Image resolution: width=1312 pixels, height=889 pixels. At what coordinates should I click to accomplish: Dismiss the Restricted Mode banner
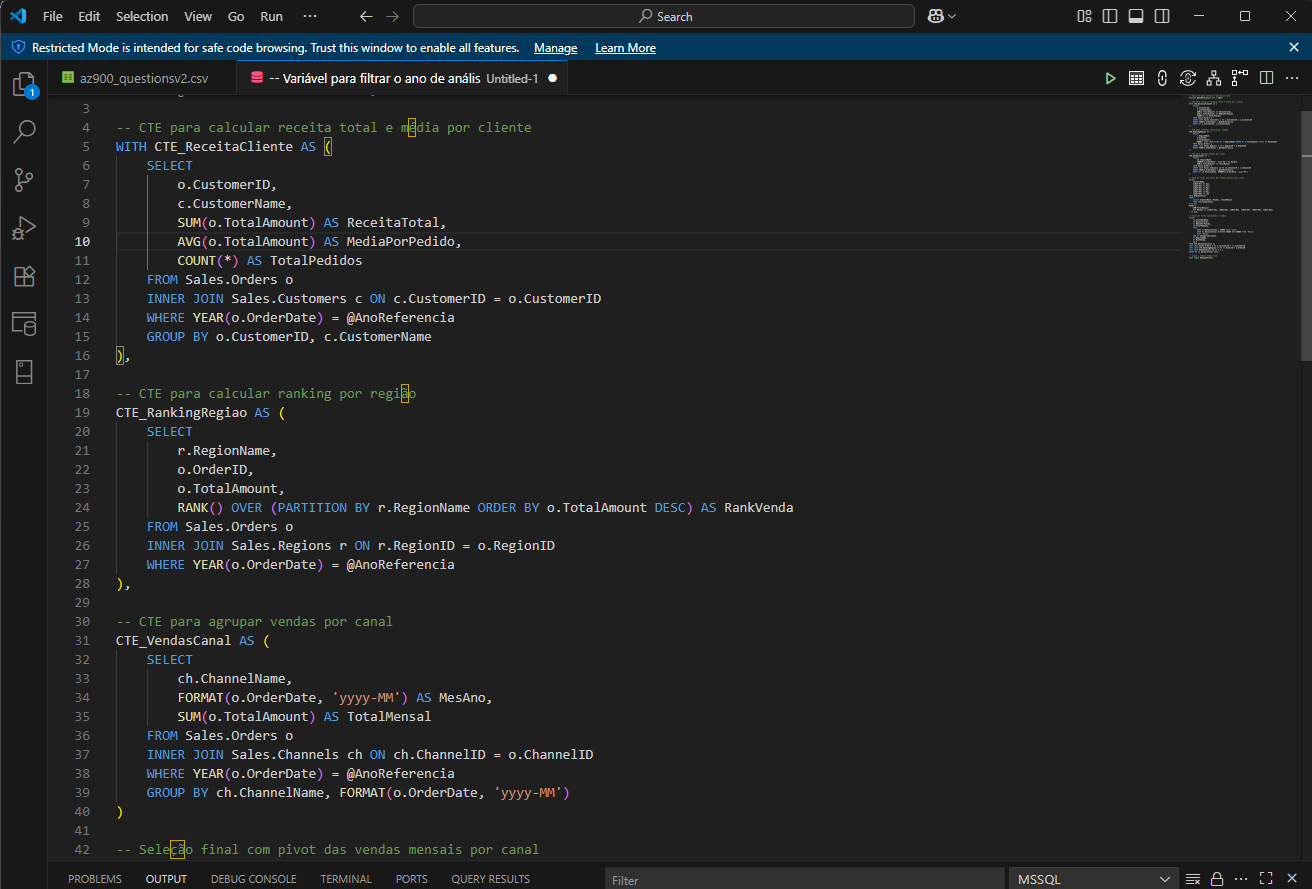tap(1294, 47)
